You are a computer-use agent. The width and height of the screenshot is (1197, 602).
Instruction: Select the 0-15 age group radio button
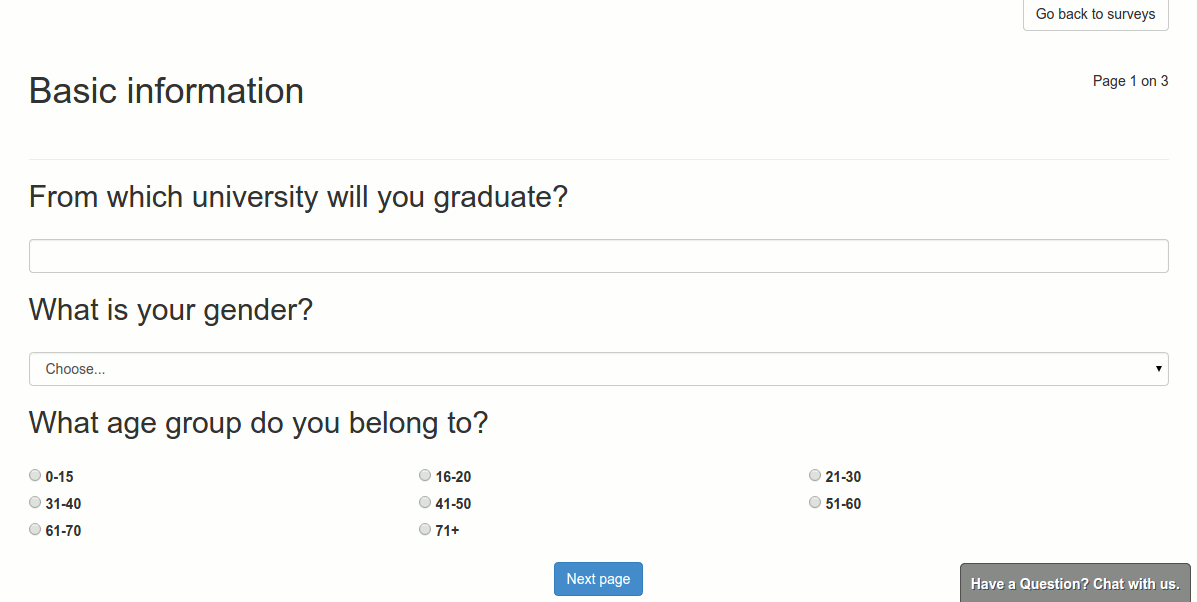point(35,476)
